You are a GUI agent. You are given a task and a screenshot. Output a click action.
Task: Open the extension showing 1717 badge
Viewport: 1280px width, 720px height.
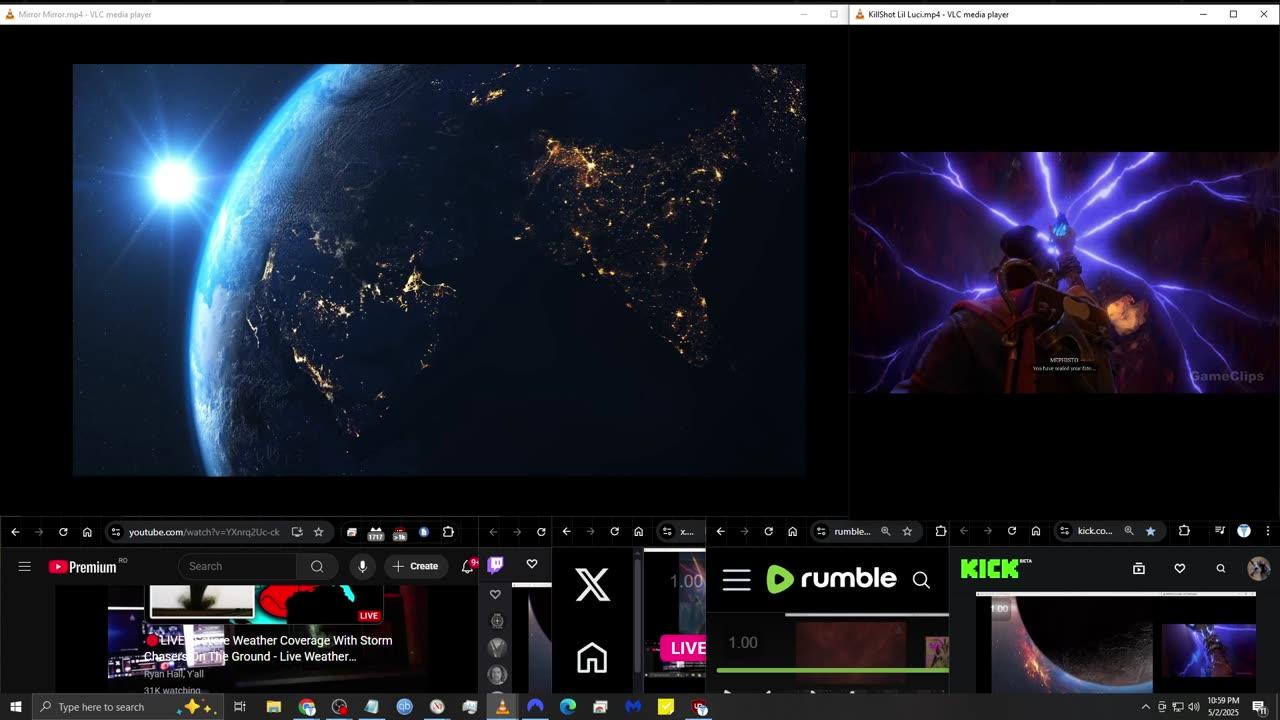click(x=376, y=533)
